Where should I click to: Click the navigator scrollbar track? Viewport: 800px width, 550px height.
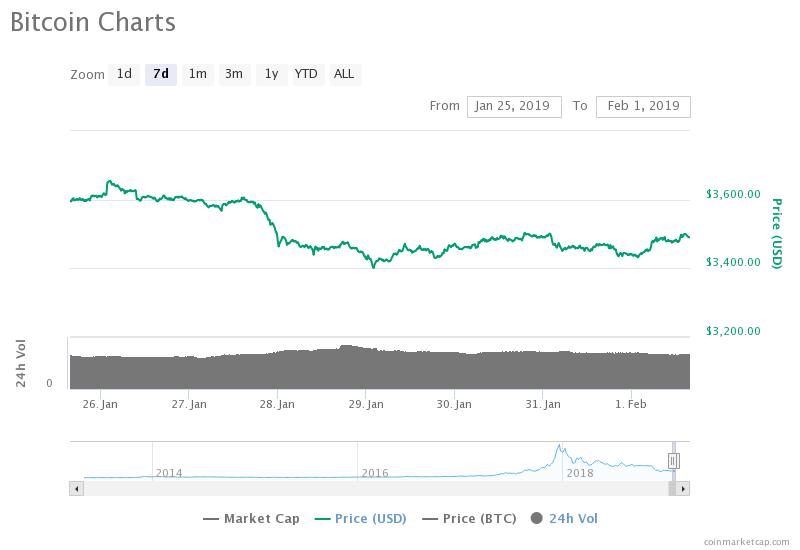[376, 489]
